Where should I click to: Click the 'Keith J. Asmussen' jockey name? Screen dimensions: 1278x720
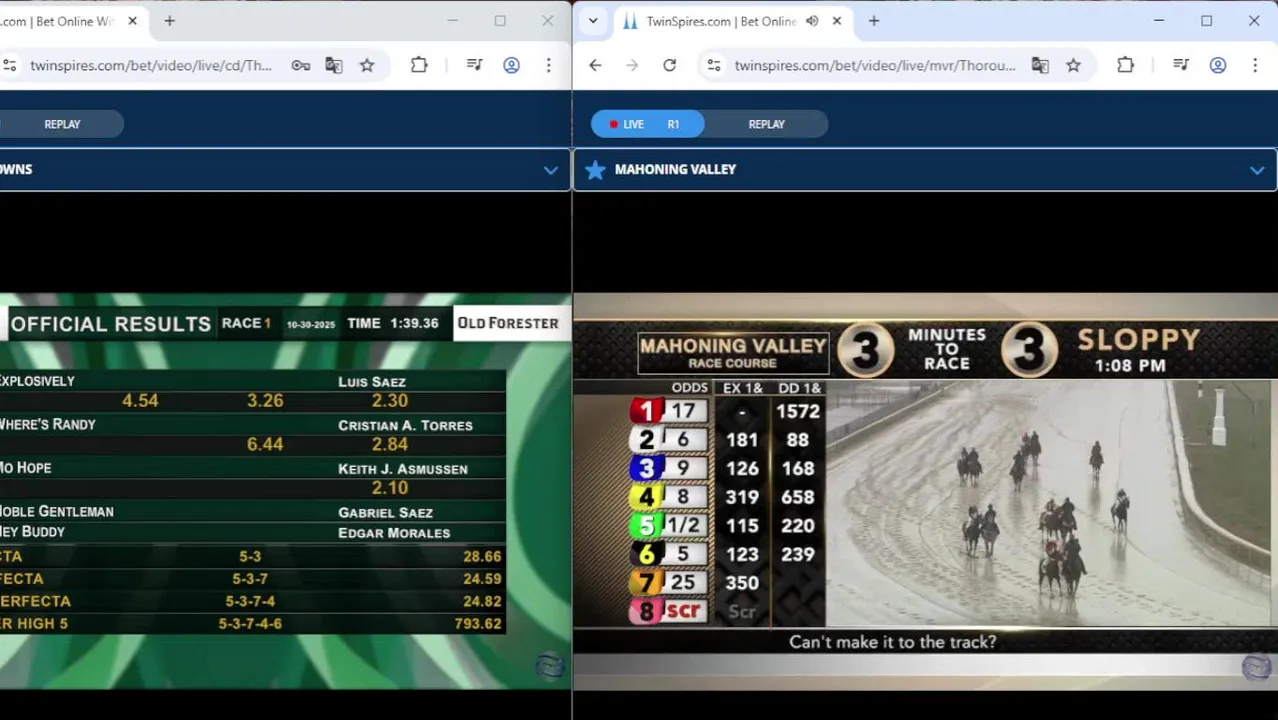point(403,469)
